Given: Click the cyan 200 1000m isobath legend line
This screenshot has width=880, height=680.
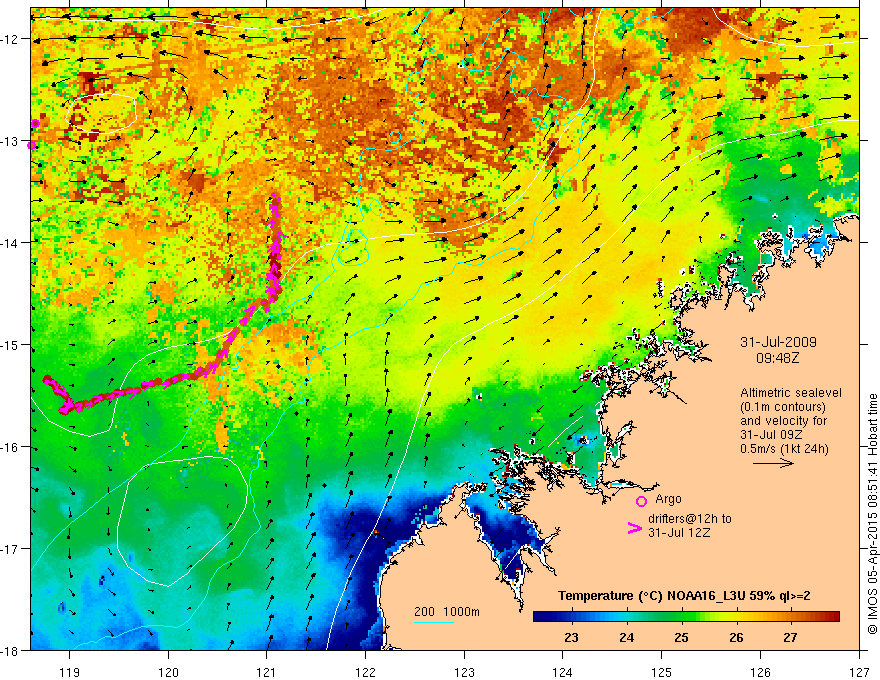Looking at the screenshot, I should tap(434, 622).
